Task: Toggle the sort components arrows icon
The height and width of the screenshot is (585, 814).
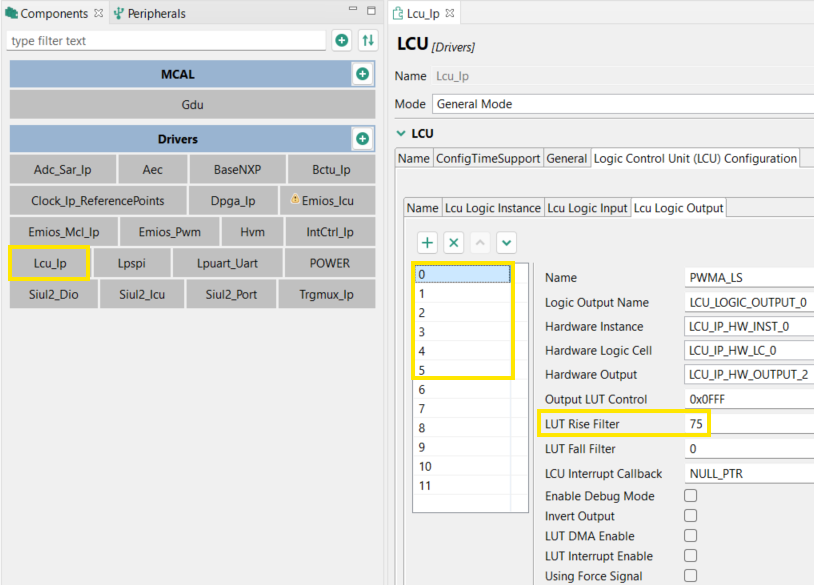Action: 368,40
